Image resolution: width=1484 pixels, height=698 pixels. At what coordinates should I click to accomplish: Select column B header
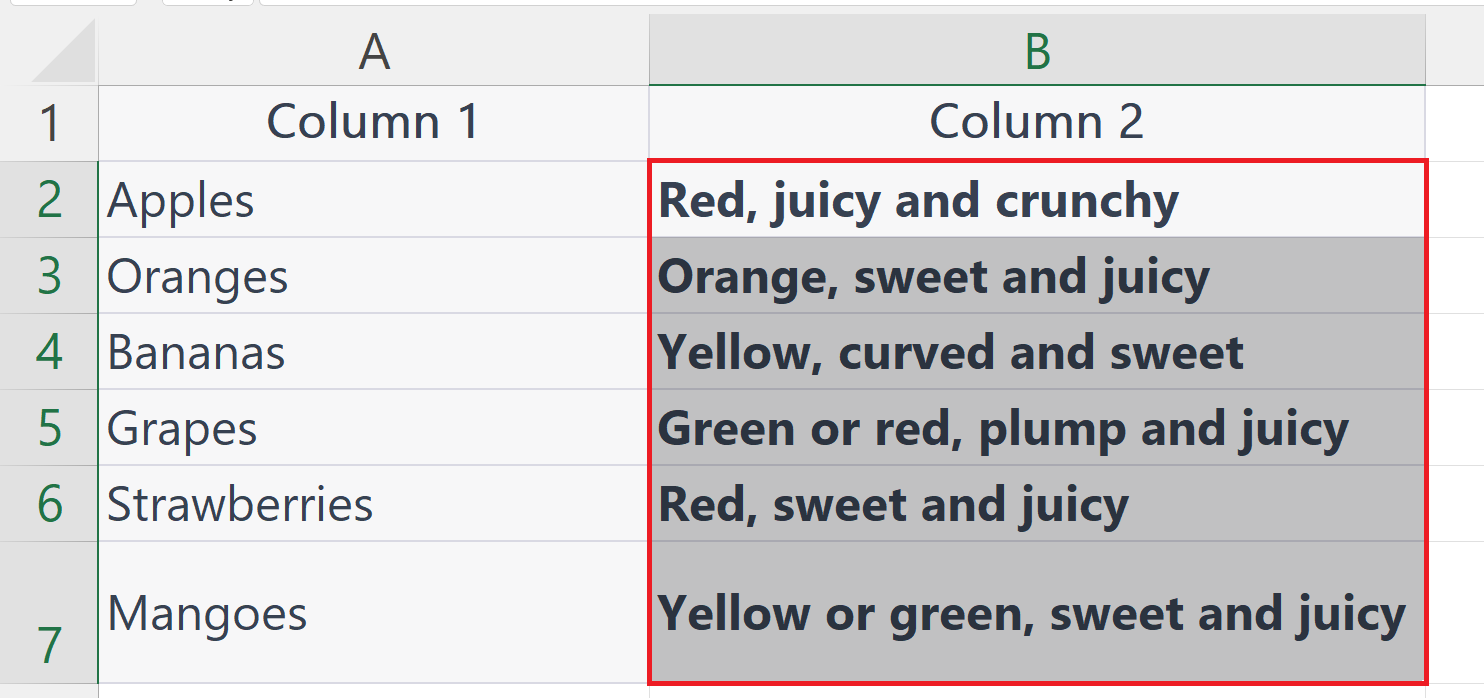tap(1037, 50)
